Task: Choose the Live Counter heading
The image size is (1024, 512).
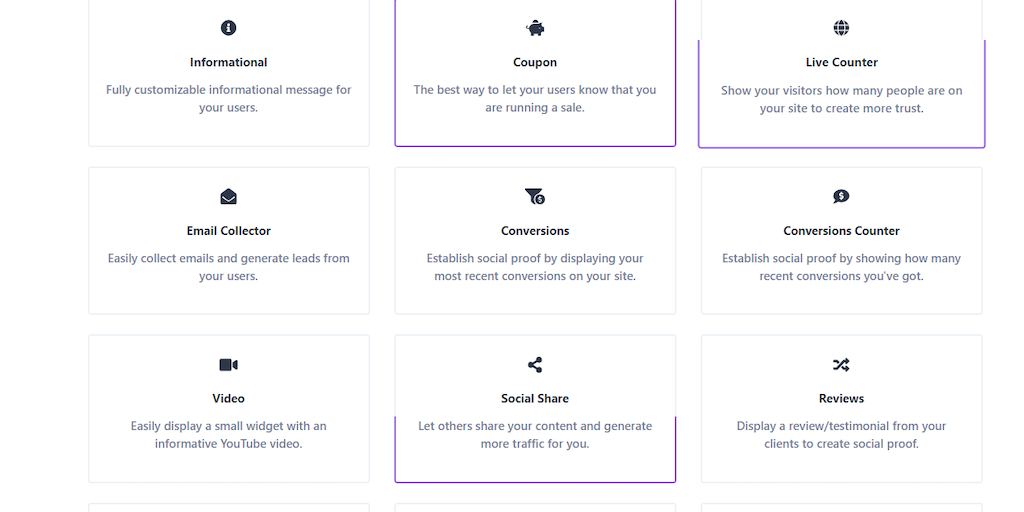Action: [x=841, y=62]
